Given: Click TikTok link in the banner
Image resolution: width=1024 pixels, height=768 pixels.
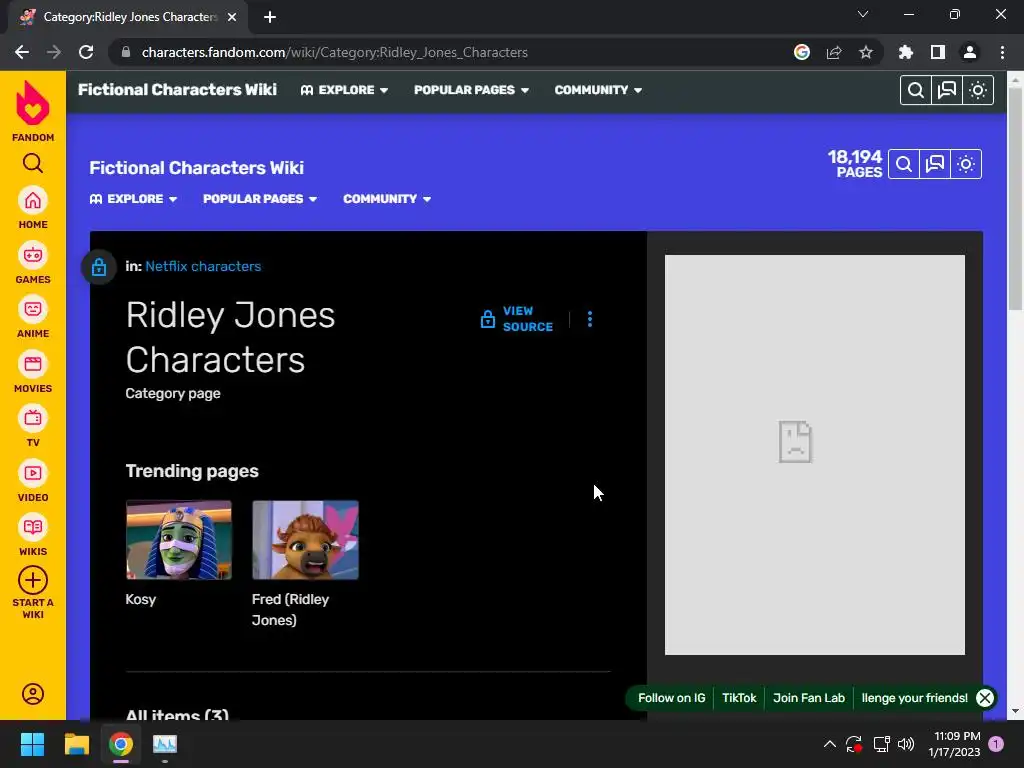Looking at the screenshot, I should pos(739,697).
